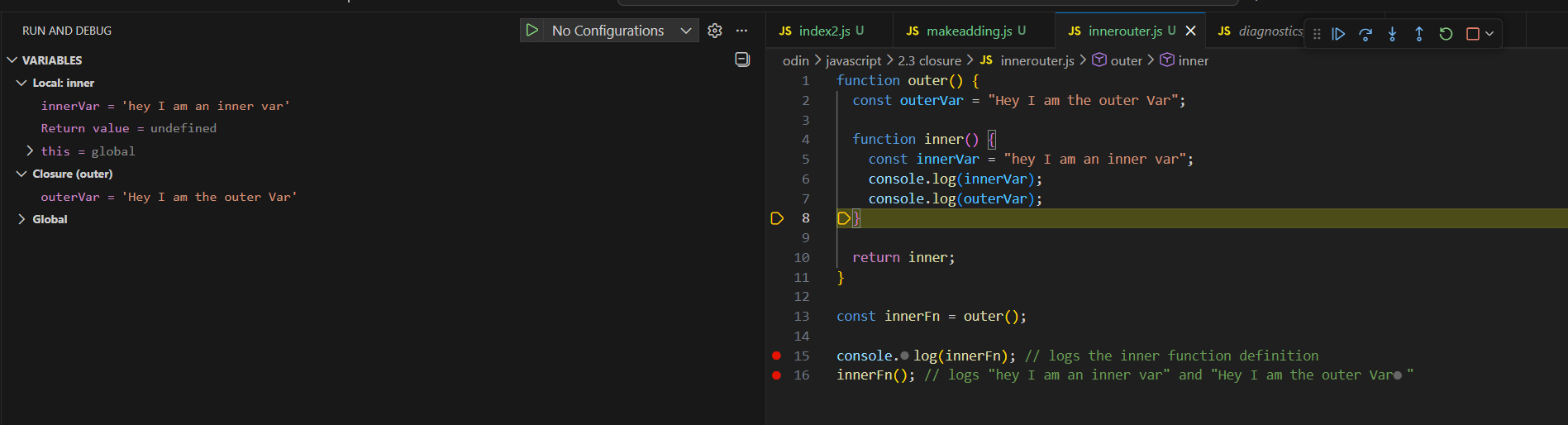Collapse all variables with the panel icon
Viewport: 1568px width, 425px height.
[742, 60]
